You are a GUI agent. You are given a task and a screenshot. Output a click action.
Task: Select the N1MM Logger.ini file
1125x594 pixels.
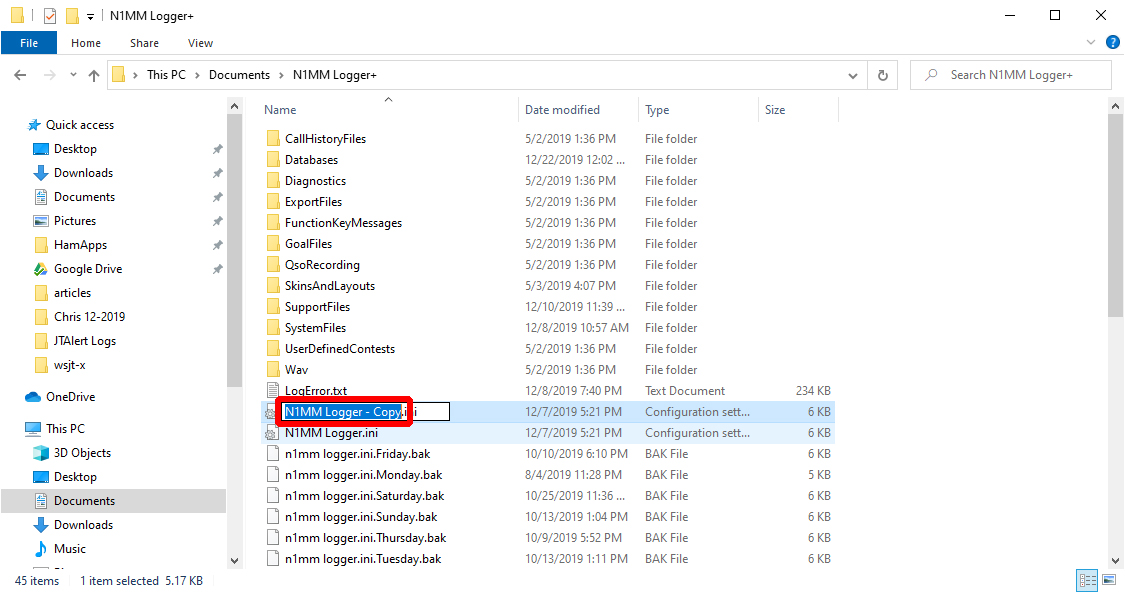331,433
